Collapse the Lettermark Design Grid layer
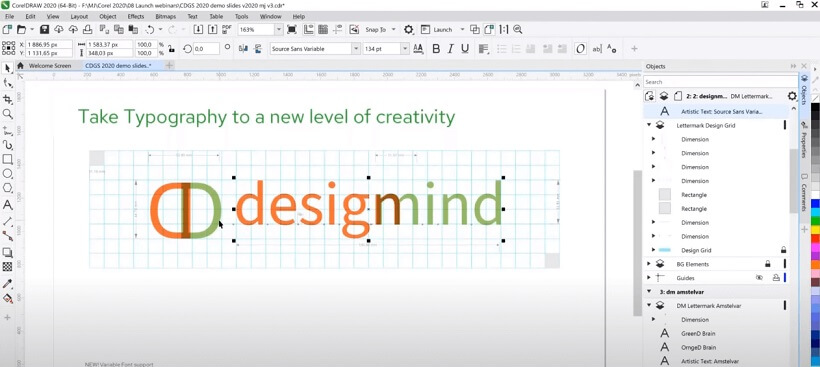The height and width of the screenshot is (367, 820). 649,125
